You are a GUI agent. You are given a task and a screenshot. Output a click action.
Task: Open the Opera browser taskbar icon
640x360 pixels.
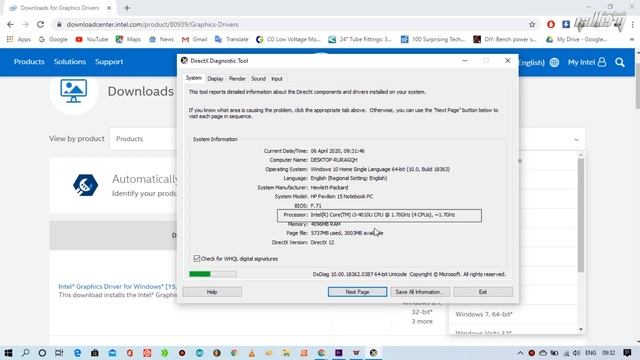(130, 353)
